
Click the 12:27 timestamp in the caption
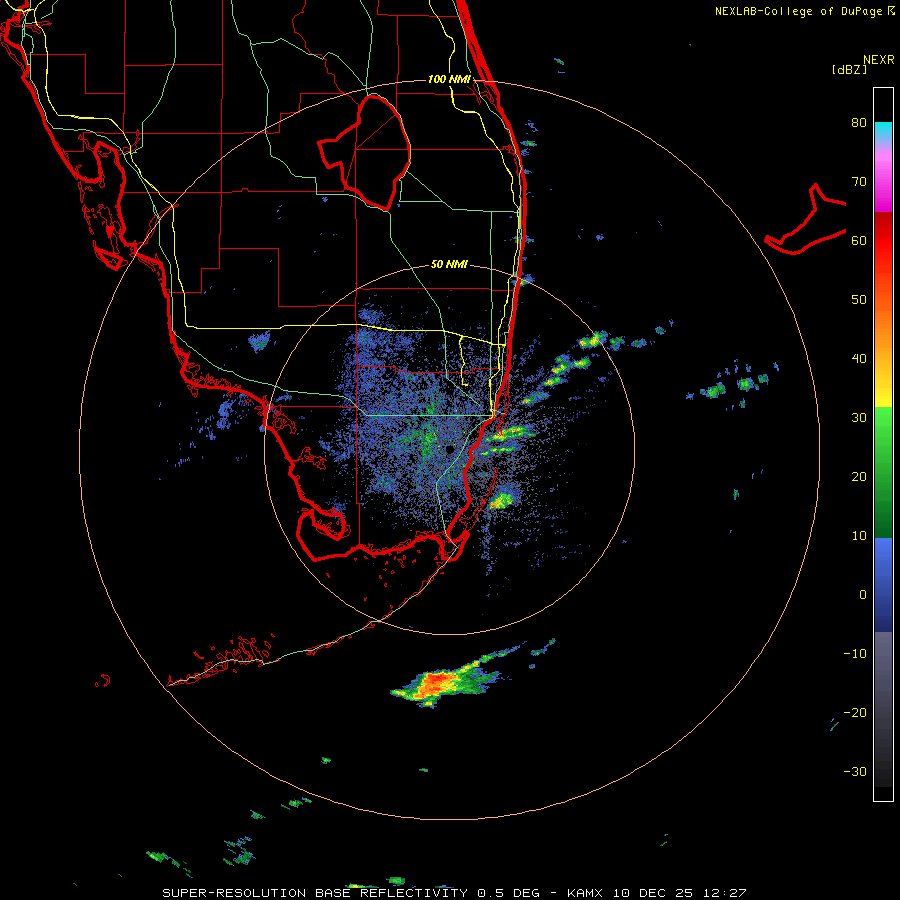(x=722, y=893)
